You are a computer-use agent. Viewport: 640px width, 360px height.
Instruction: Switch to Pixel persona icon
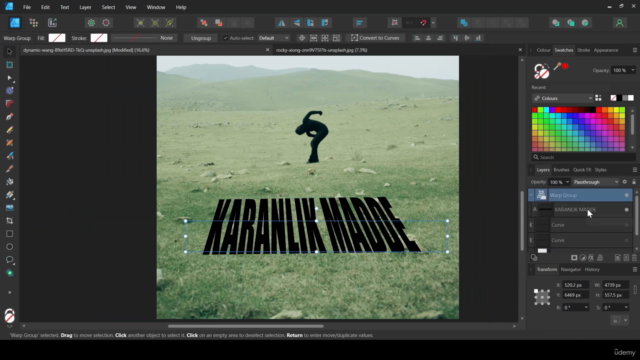coord(33,23)
